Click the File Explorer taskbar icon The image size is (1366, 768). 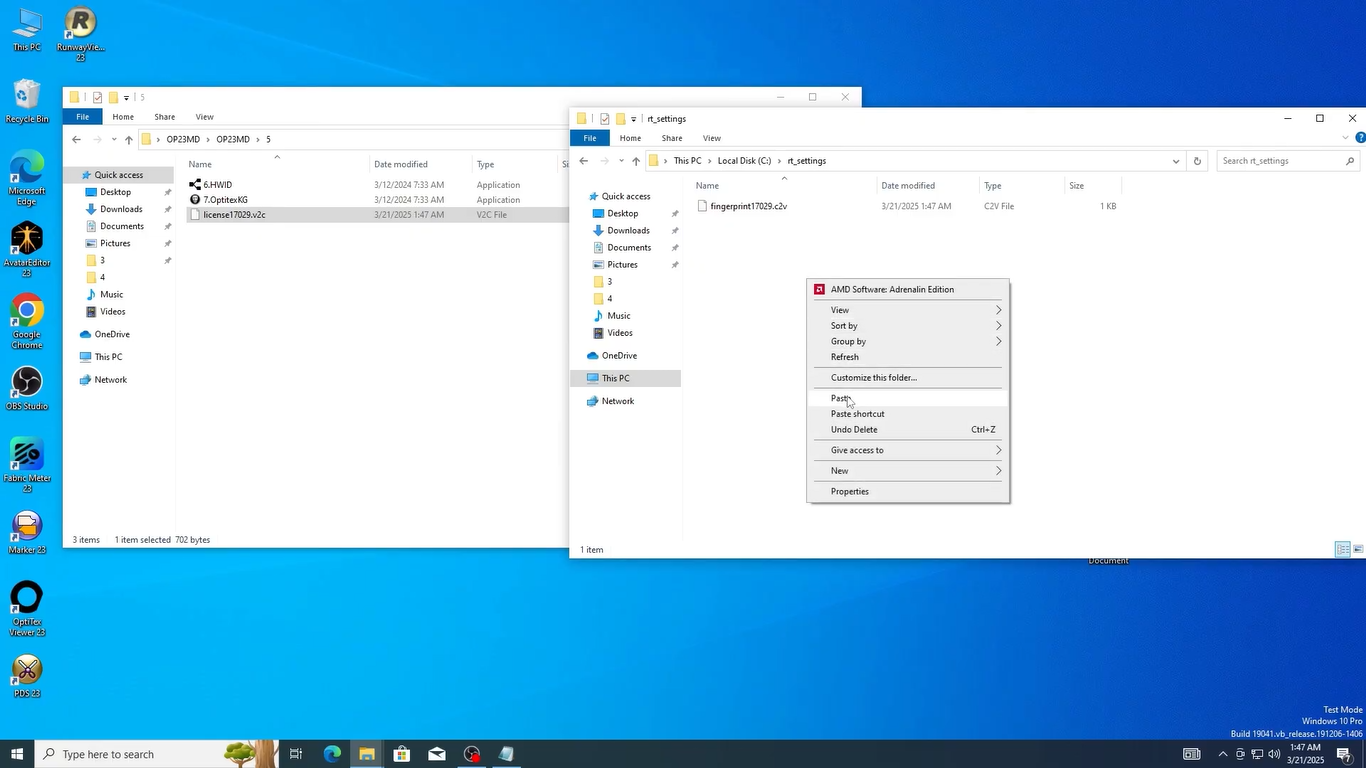[x=367, y=754]
